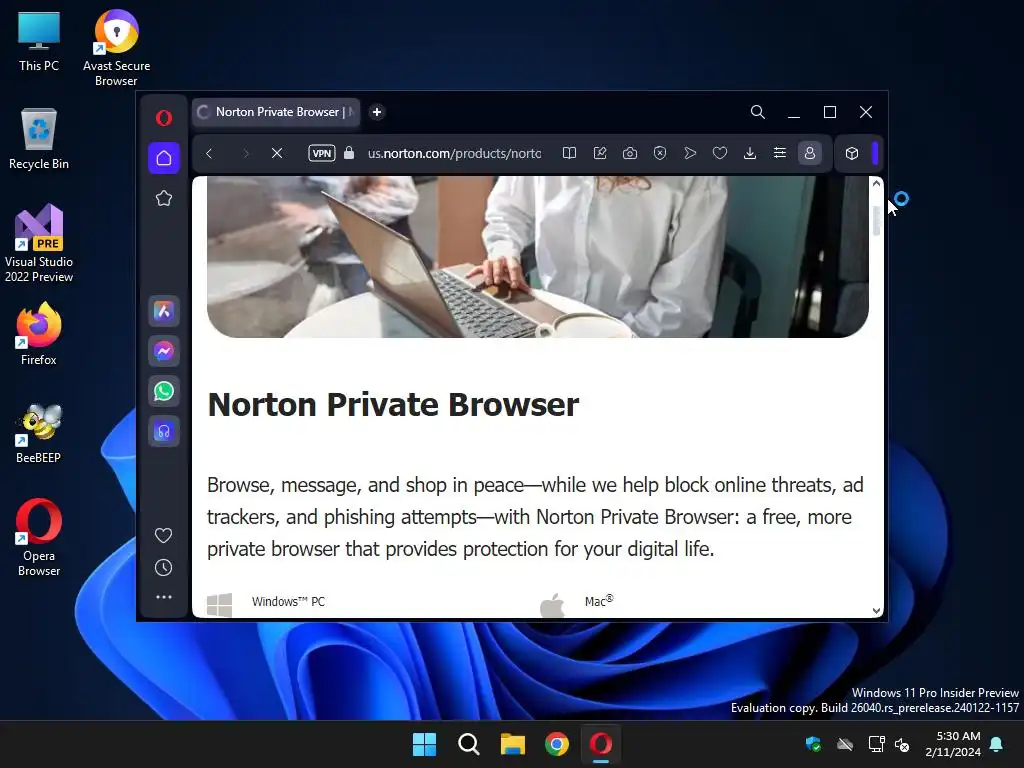Add page to bookmarks heart icon
The height and width of the screenshot is (768, 1024).
[x=720, y=153]
